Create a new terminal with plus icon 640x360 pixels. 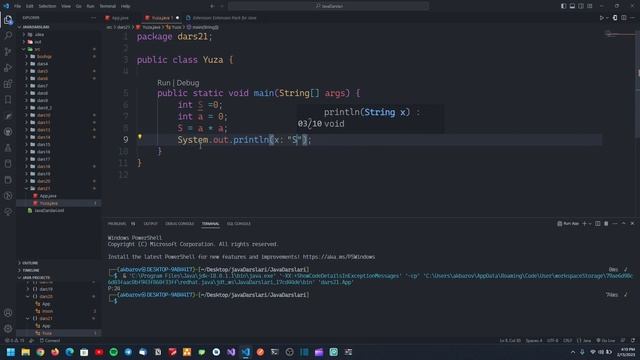pyautogui.click(x=584, y=224)
